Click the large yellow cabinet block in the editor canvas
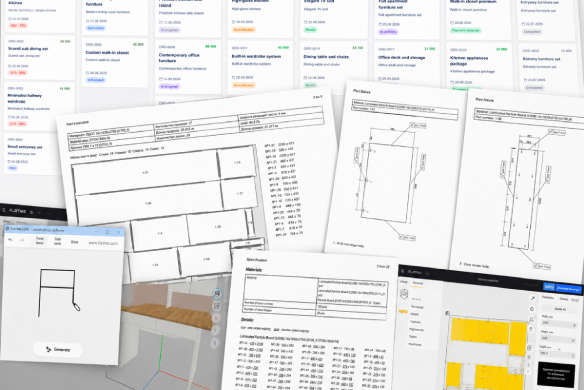This screenshot has height=390, width=584. 480,331
